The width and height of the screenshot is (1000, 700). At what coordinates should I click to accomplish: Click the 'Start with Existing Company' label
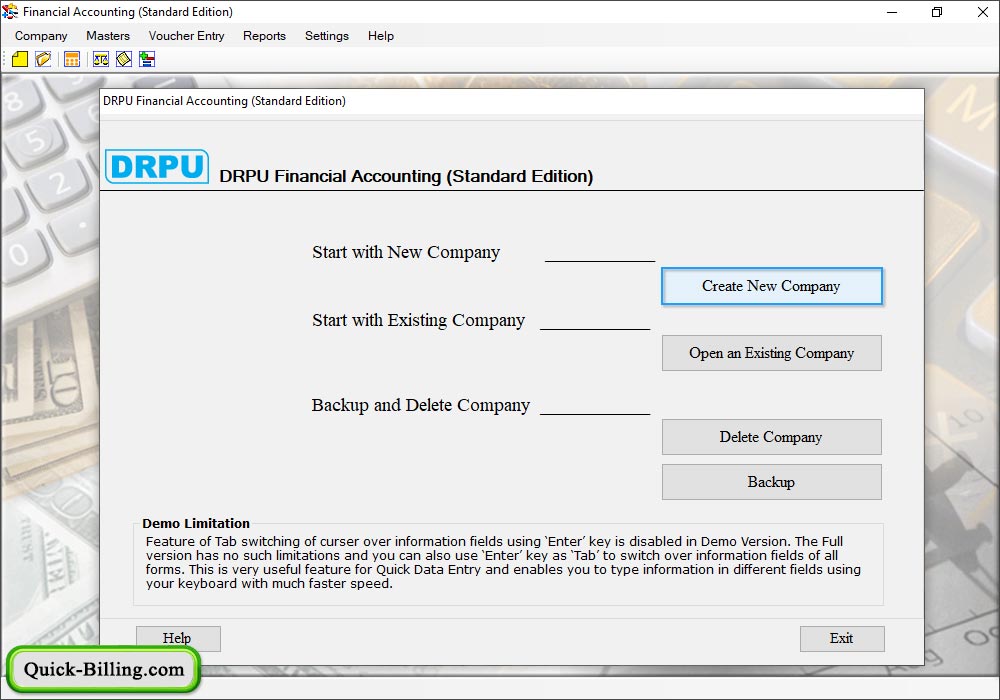[418, 320]
